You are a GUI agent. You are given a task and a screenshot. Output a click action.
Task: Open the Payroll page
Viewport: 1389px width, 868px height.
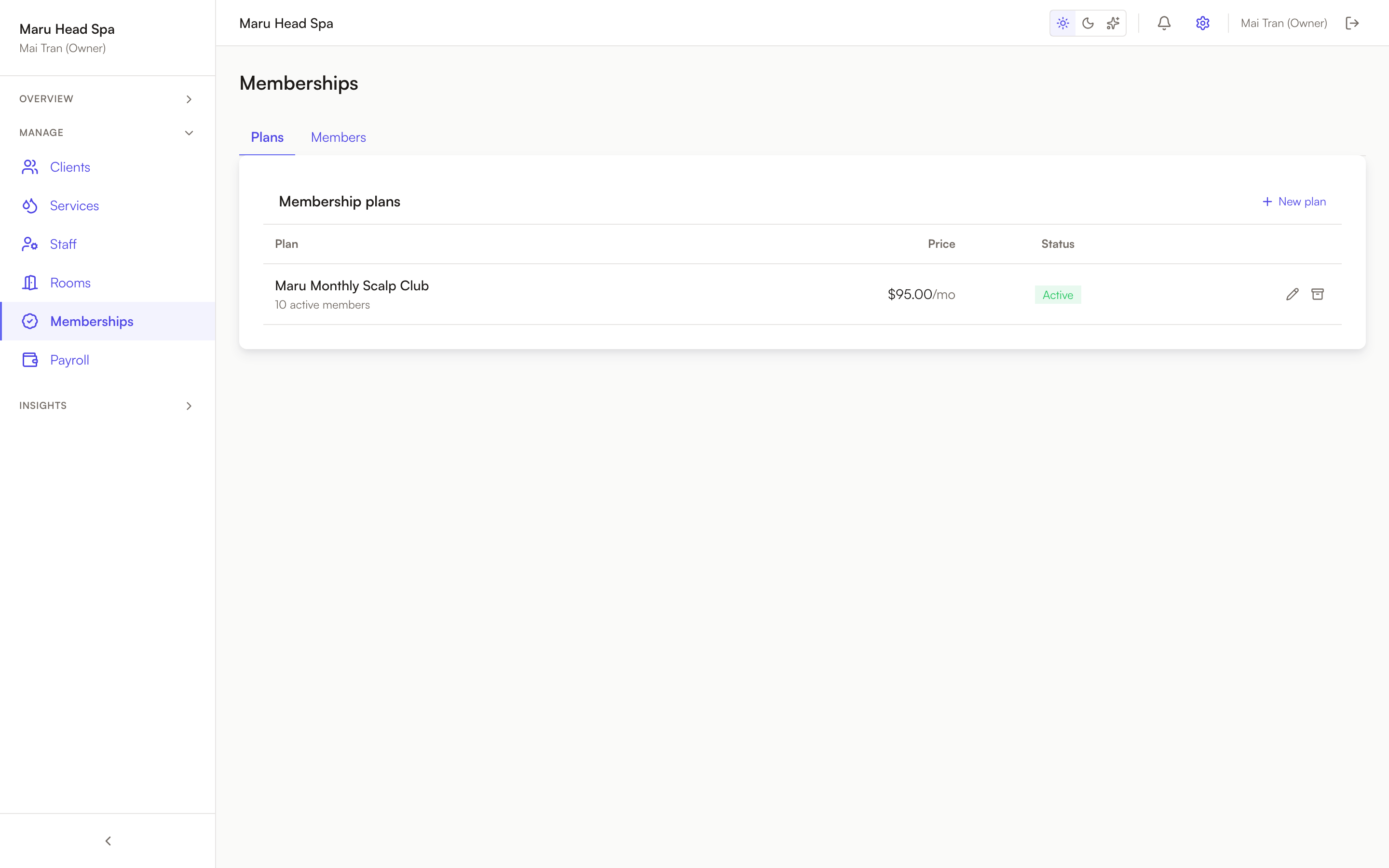[x=108, y=360]
